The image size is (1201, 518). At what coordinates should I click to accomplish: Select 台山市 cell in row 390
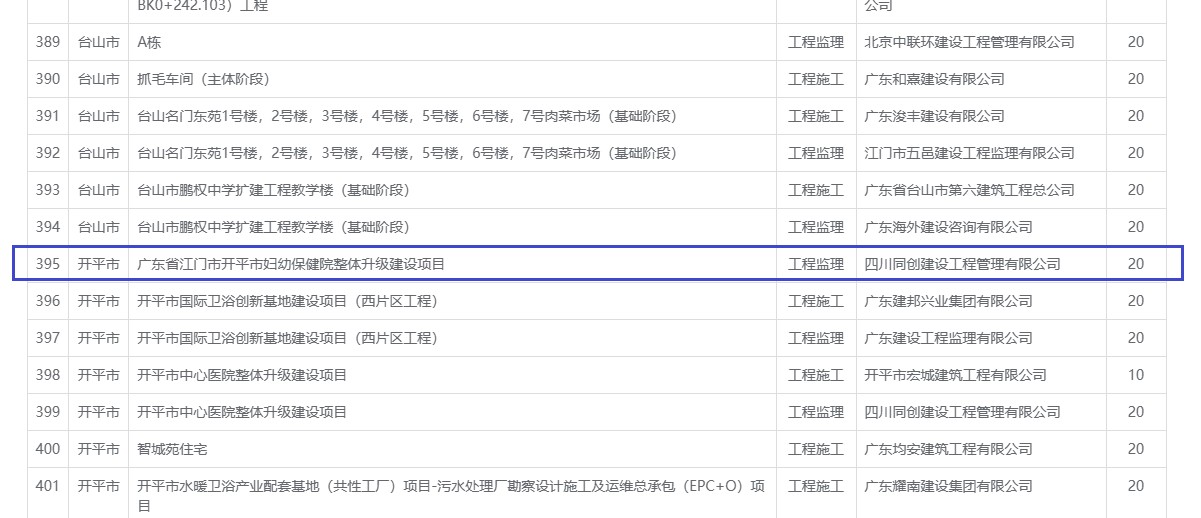(x=99, y=79)
